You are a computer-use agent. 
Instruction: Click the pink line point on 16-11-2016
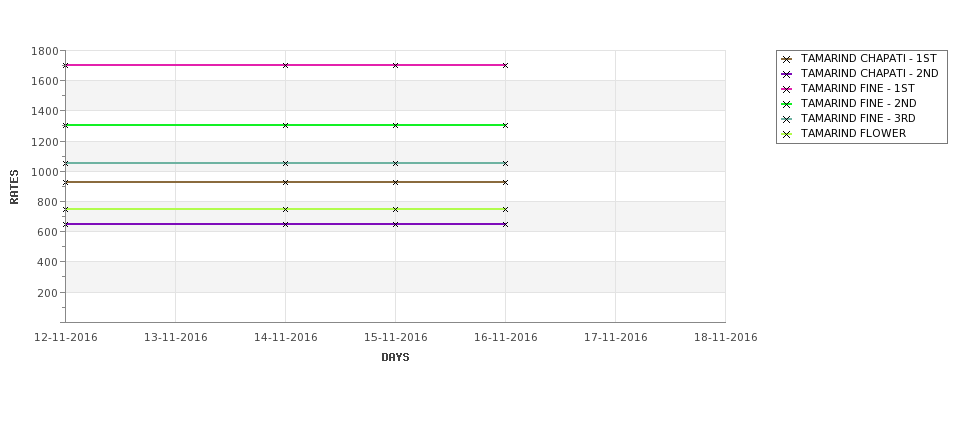point(506,65)
